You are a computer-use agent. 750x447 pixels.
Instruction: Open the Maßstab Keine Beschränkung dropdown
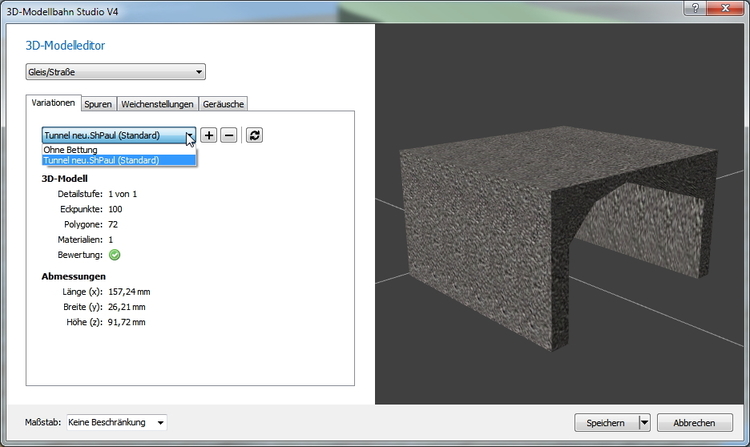pyautogui.click(x=118, y=423)
